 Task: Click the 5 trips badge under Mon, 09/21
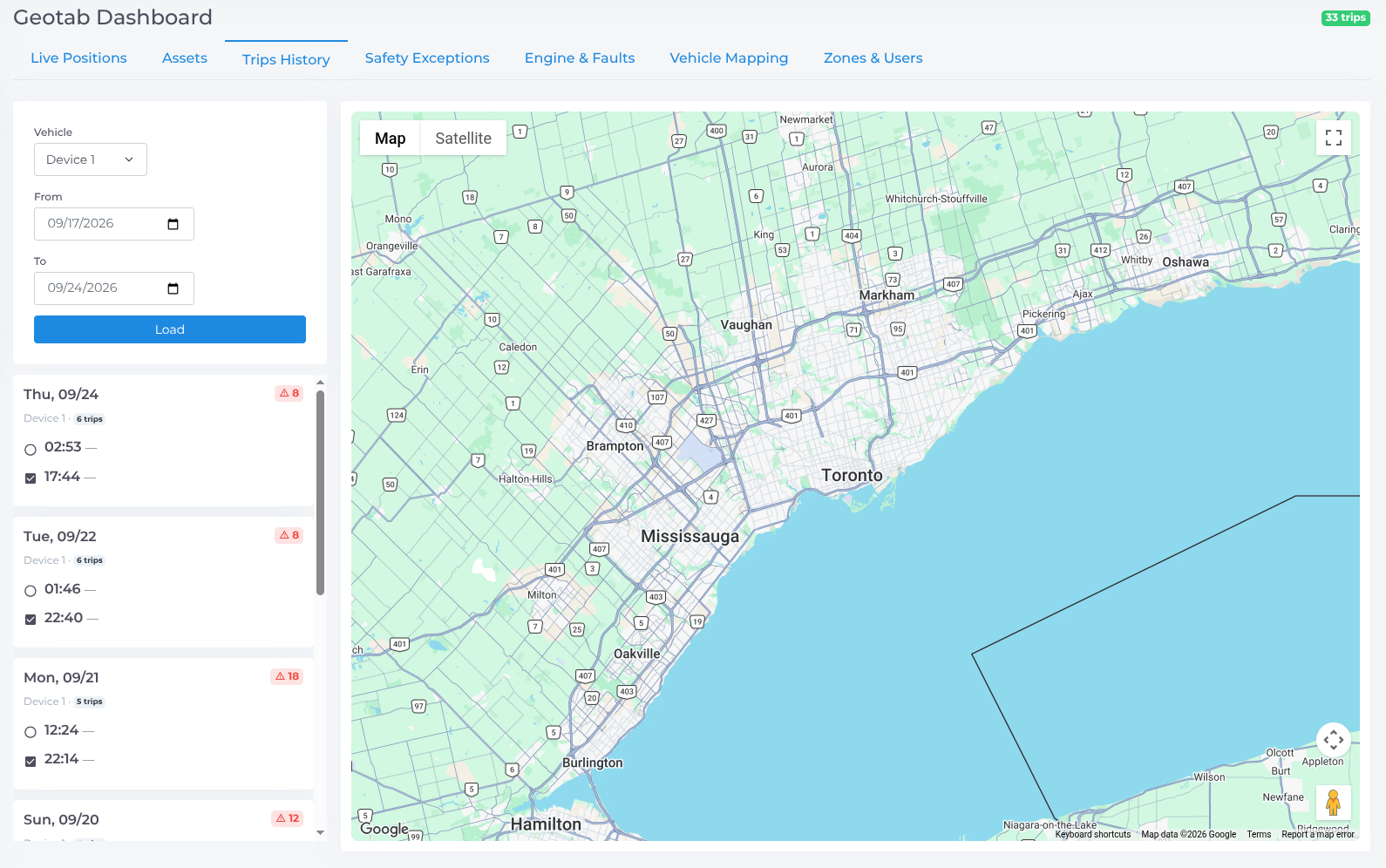pyautogui.click(x=89, y=702)
